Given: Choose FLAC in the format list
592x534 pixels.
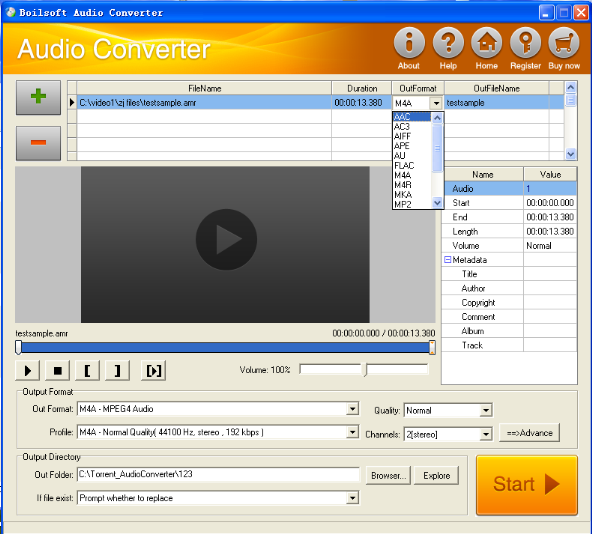Looking at the screenshot, I should 412,165.
